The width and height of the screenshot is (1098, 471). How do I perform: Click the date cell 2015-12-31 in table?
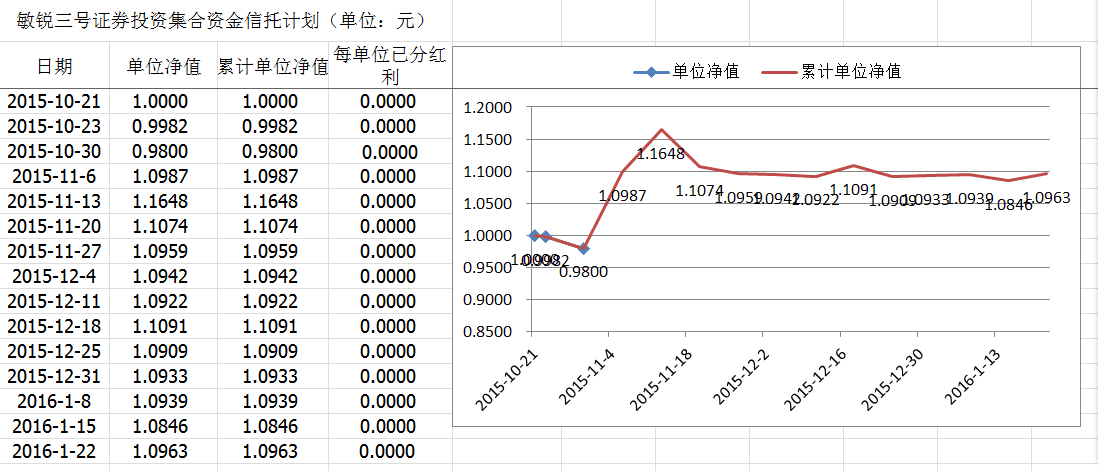(x=55, y=377)
